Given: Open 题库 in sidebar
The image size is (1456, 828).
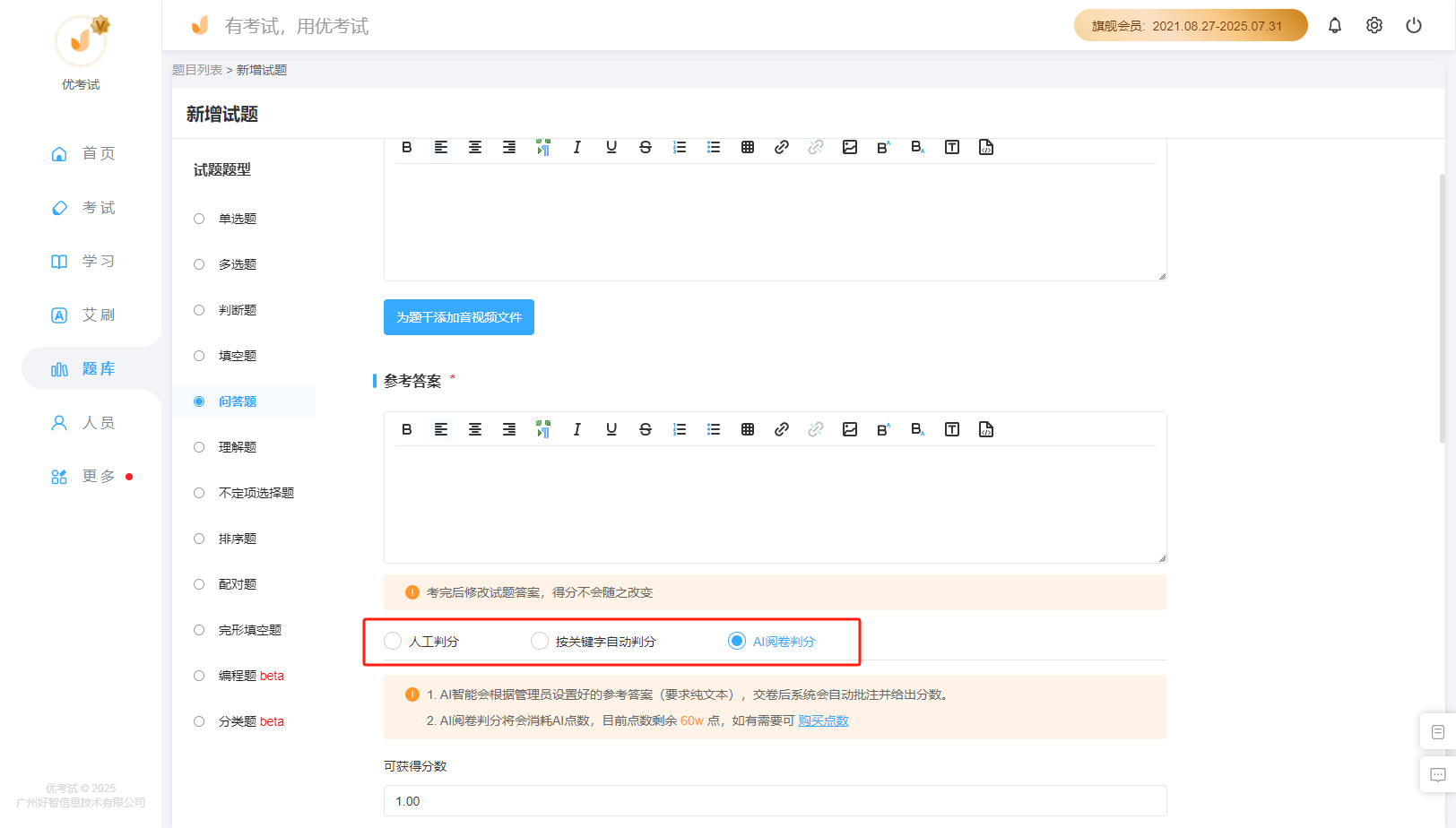Looking at the screenshot, I should point(82,368).
